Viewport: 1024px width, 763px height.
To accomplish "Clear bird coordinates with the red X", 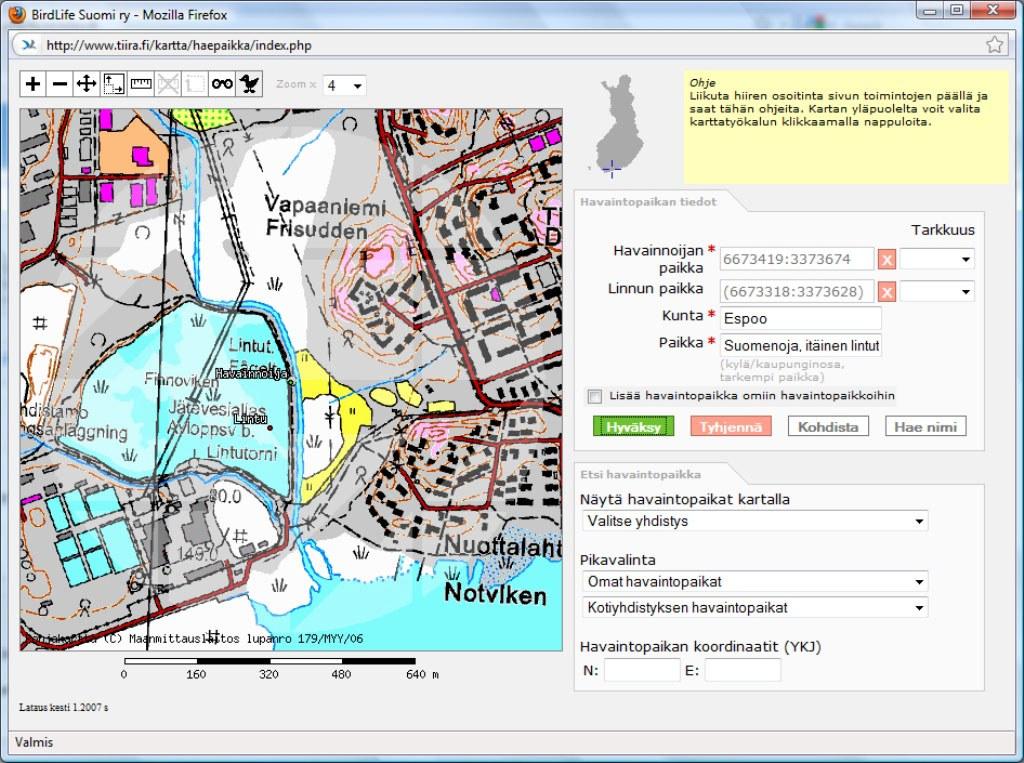I will coord(886,292).
